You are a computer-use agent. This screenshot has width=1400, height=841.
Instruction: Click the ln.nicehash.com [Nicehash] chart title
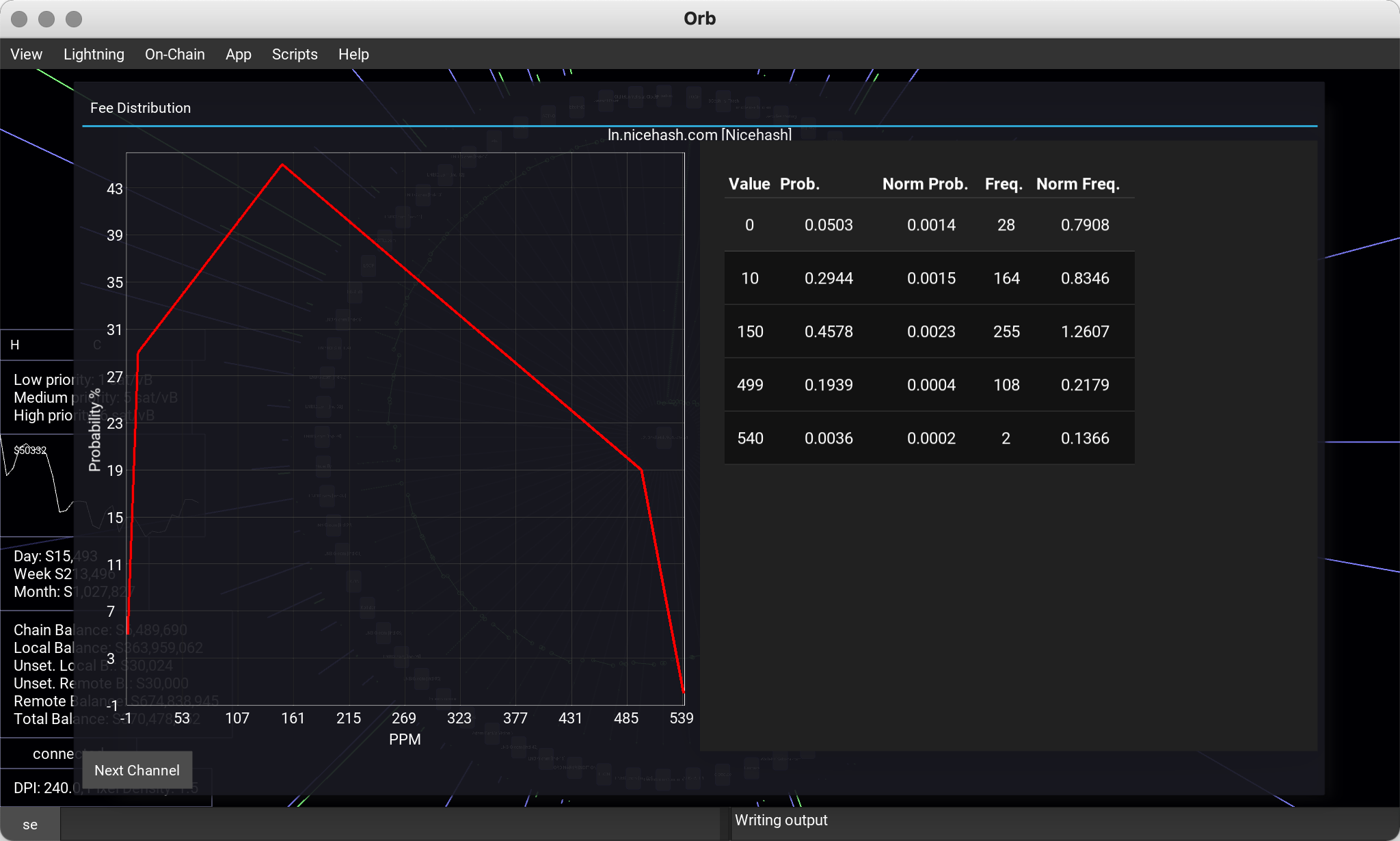[699, 135]
